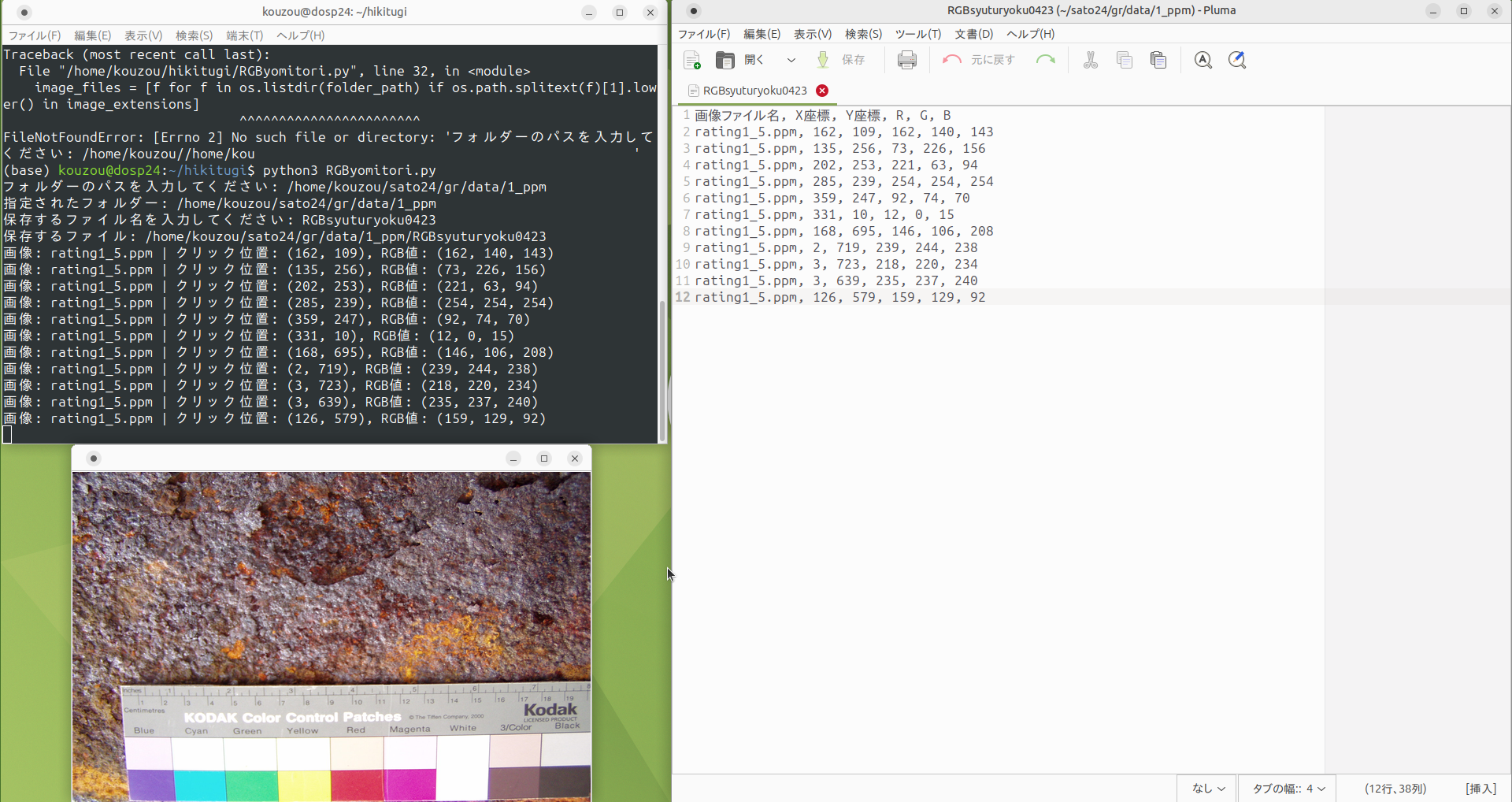Open Pluma 編集(E) menu
This screenshot has width=1512, height=802.
pos(762,34)
